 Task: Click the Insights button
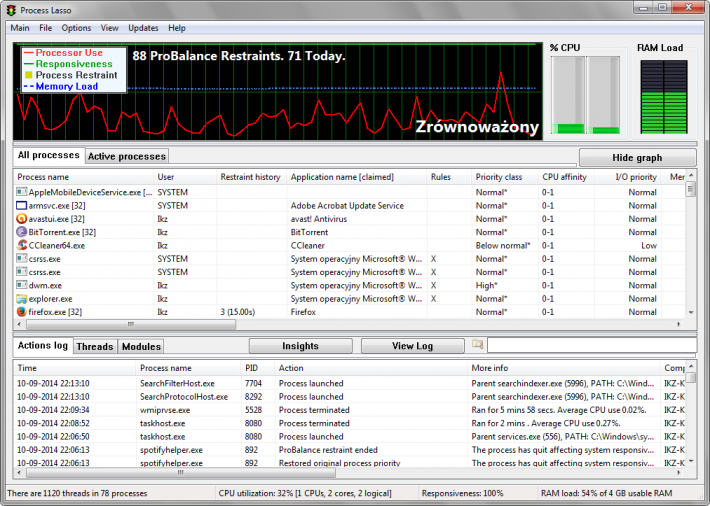(x=300, y=346)
